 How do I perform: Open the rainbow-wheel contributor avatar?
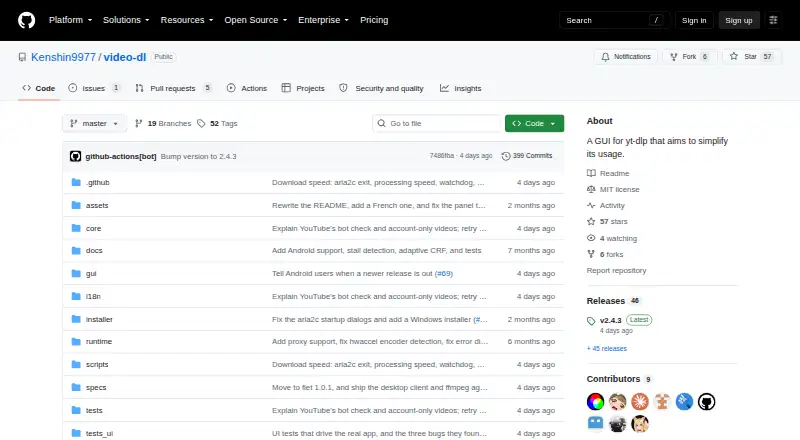click(x=595, y=402)
